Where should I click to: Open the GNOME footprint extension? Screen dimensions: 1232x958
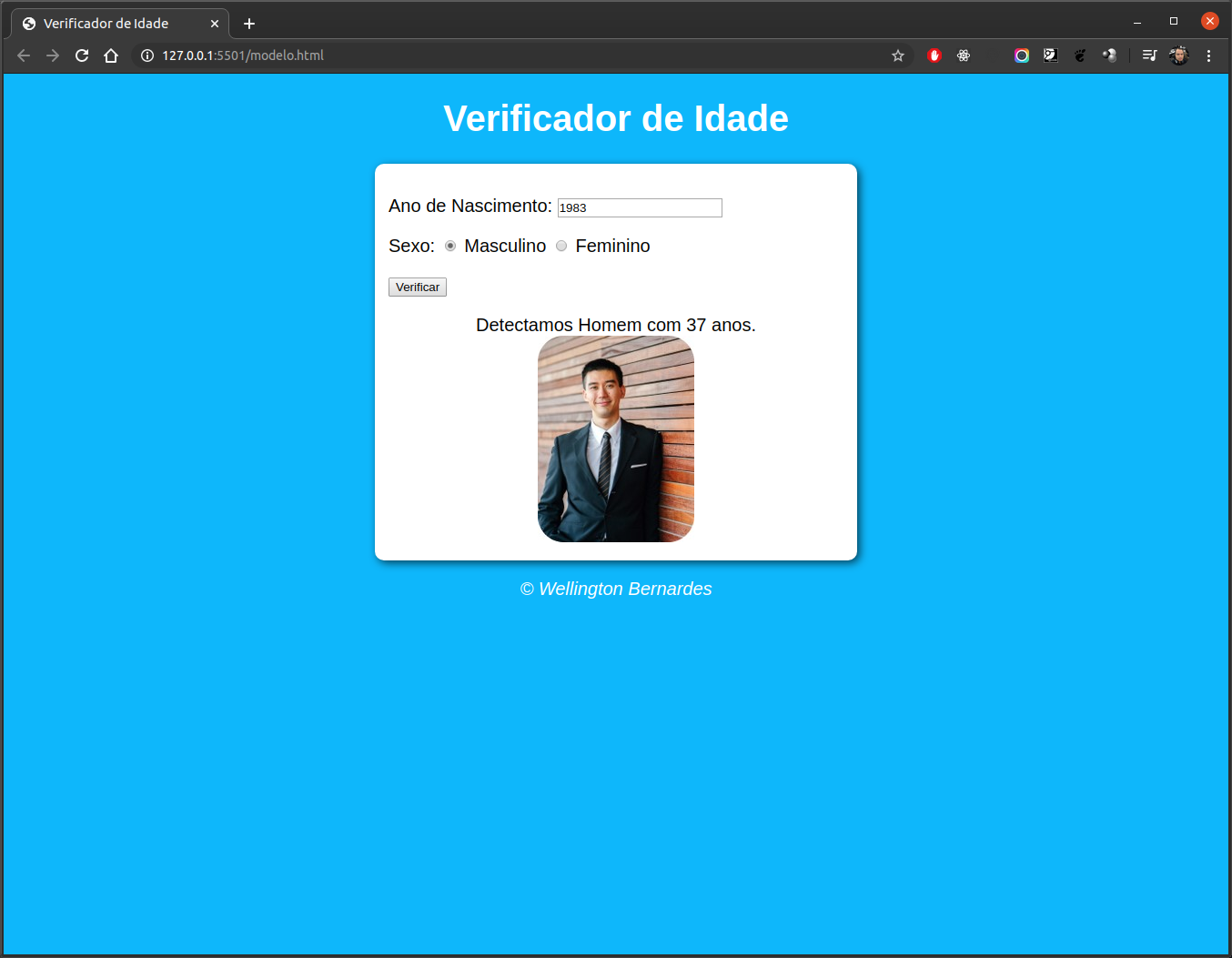tap(1080, 55)
